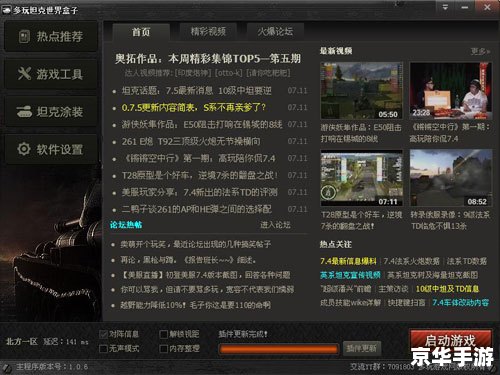Open the 热点推荐 sidebar section
Image resolution: width=500 pixels, height=375 pixels.
pyautogui.click(x=51, y=36)
